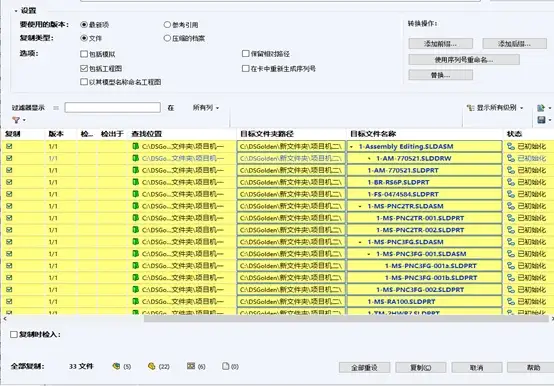This screenshot has width=554, height=386.
Task: Click the other files icon (0)
Action: pos(225,366)
